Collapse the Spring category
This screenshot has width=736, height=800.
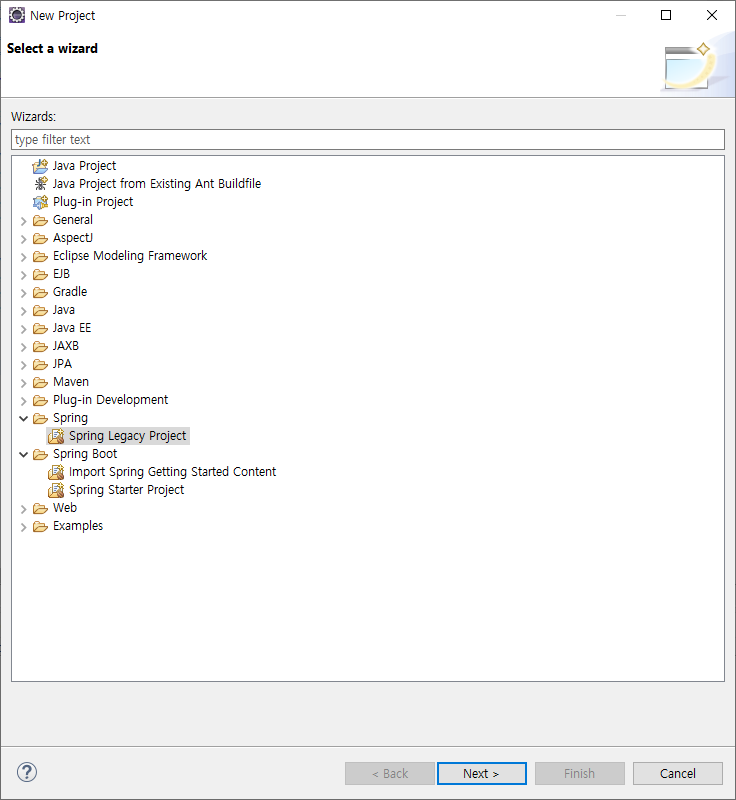tap(23, 418)
